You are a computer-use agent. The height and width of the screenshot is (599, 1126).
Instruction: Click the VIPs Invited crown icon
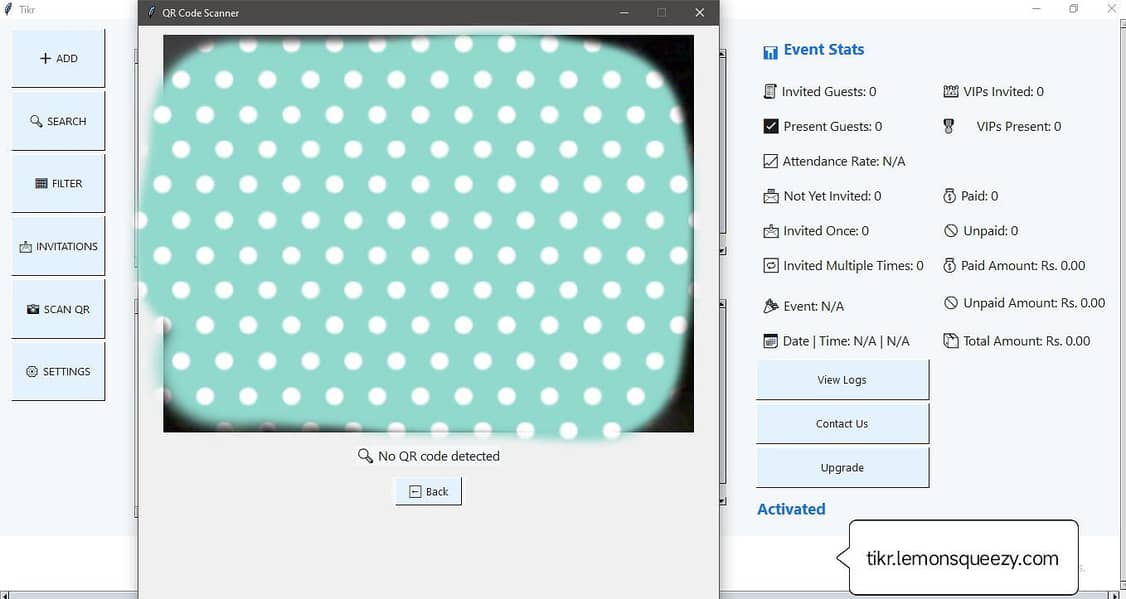949,91
